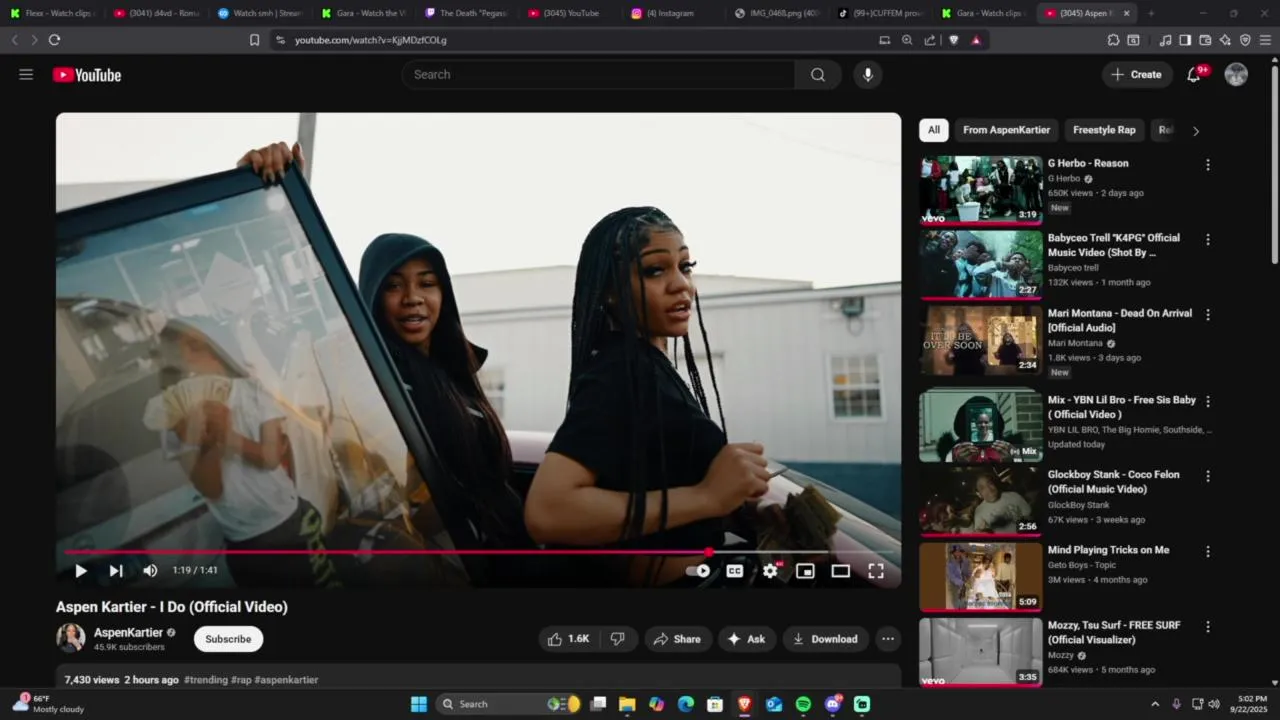
Task: Open the browser extensions puzzle icon
Action: [x=1113, y=40]
